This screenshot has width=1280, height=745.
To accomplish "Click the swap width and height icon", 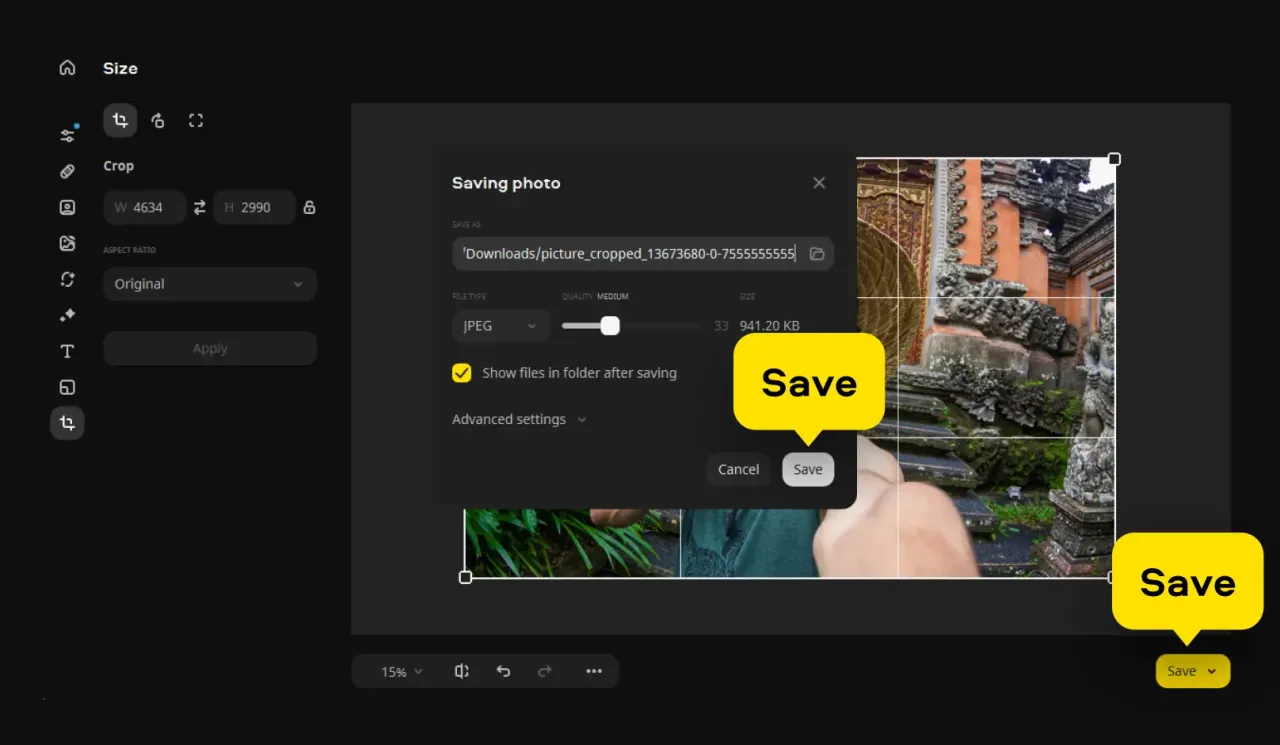I will [200, 207].
